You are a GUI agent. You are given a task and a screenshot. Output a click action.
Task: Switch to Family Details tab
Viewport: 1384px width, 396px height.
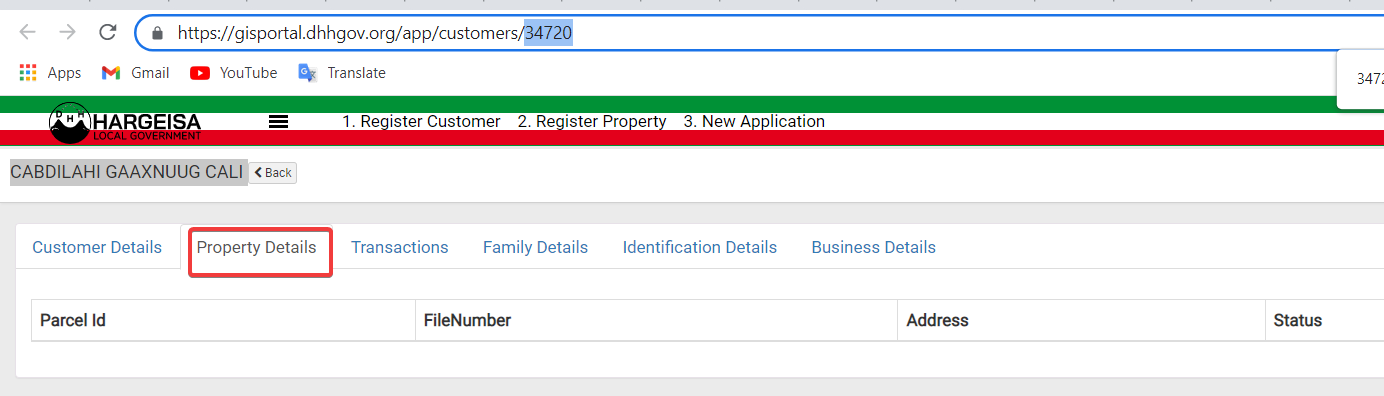[535, 247]
